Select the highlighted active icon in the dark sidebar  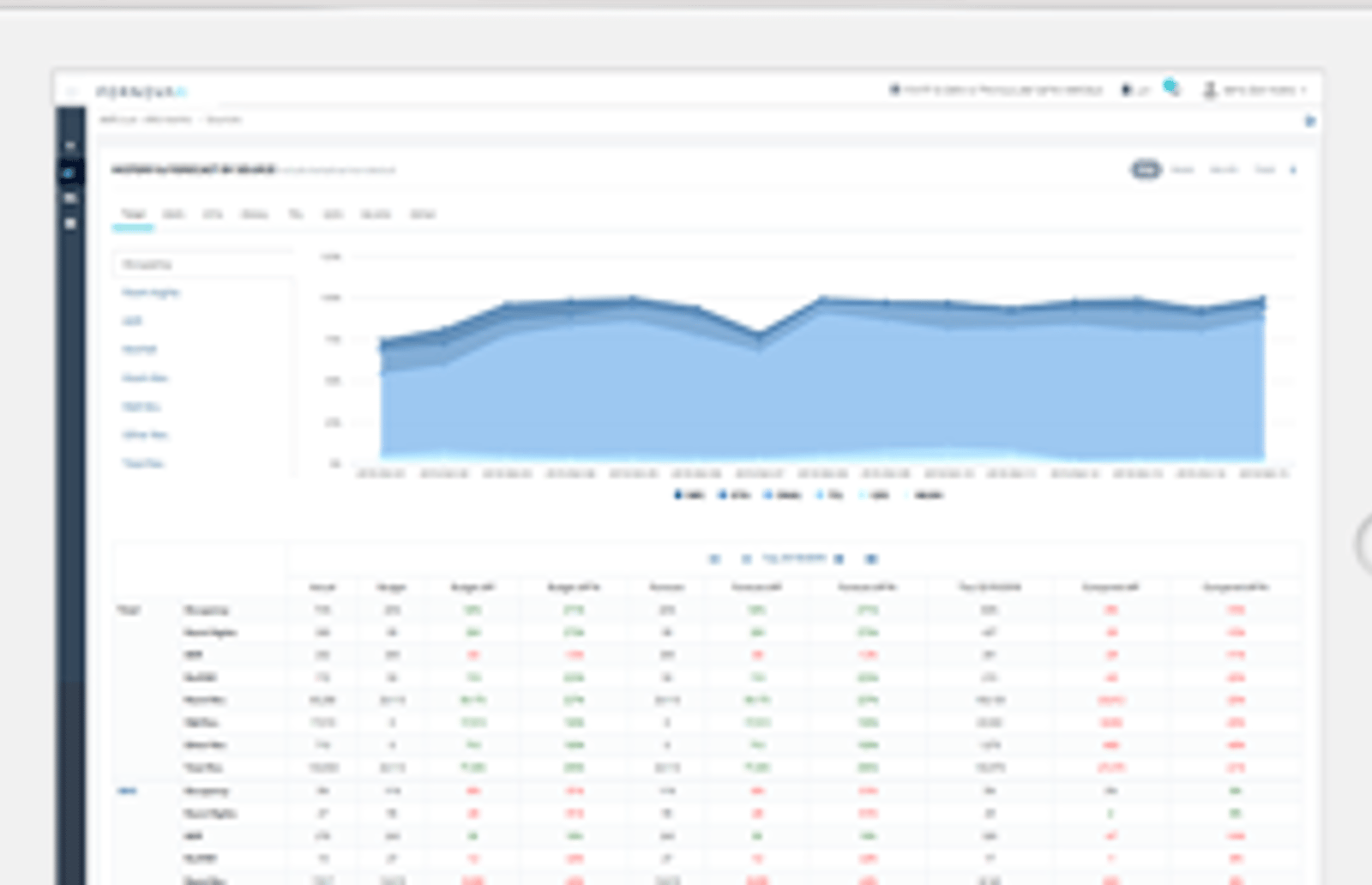(70, 173)
